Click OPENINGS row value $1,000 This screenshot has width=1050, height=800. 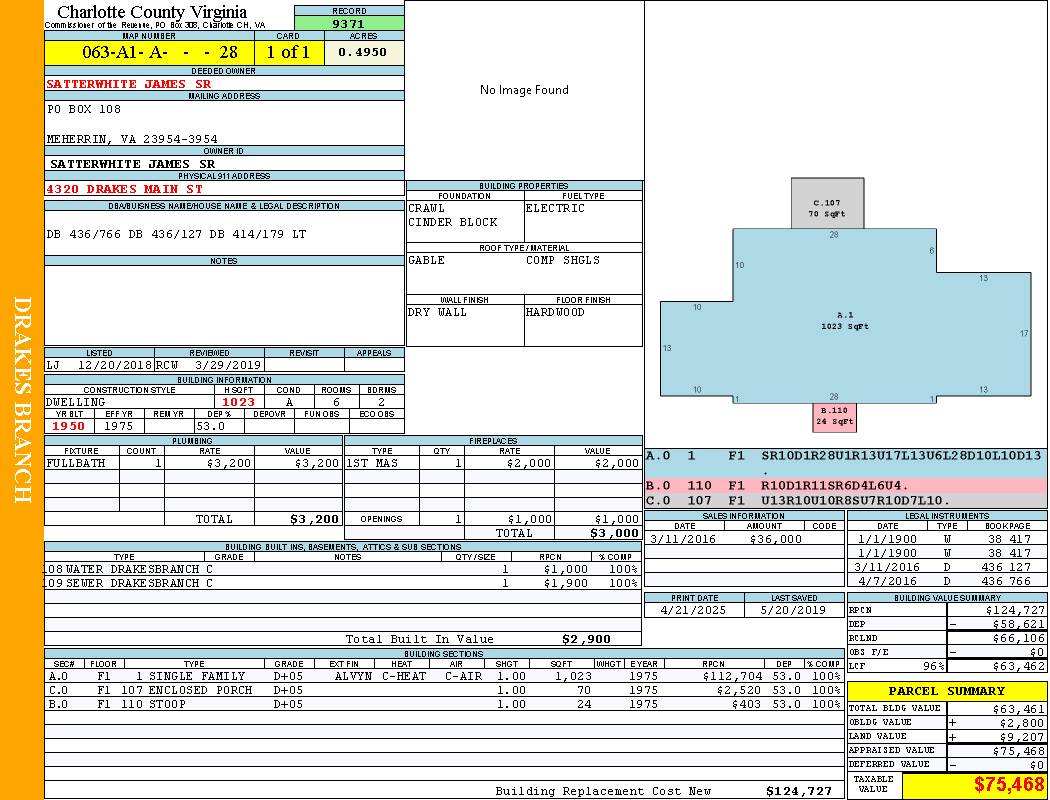[617, 519]
